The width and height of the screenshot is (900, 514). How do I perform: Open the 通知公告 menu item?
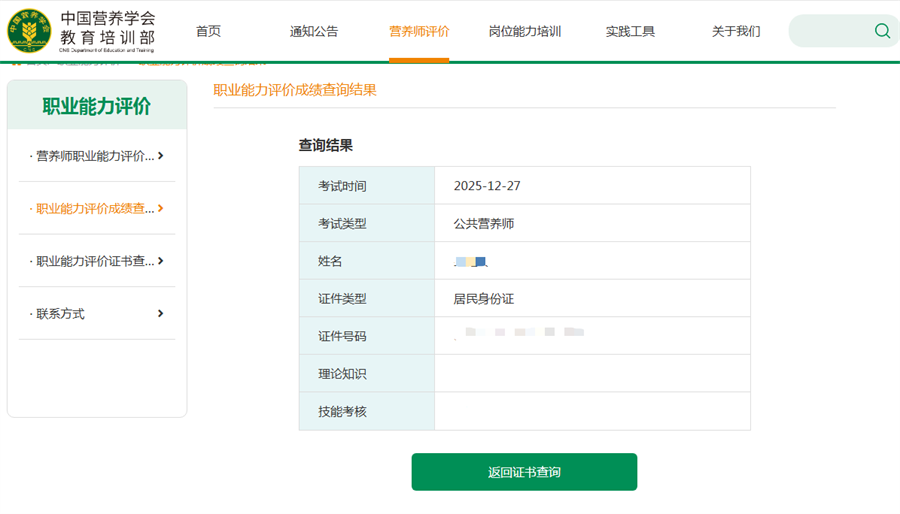click(x=314, y=31)
